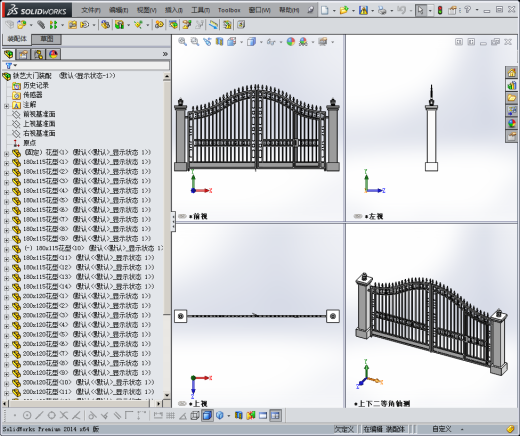Click the 自定义 units status button

point(442,429)
